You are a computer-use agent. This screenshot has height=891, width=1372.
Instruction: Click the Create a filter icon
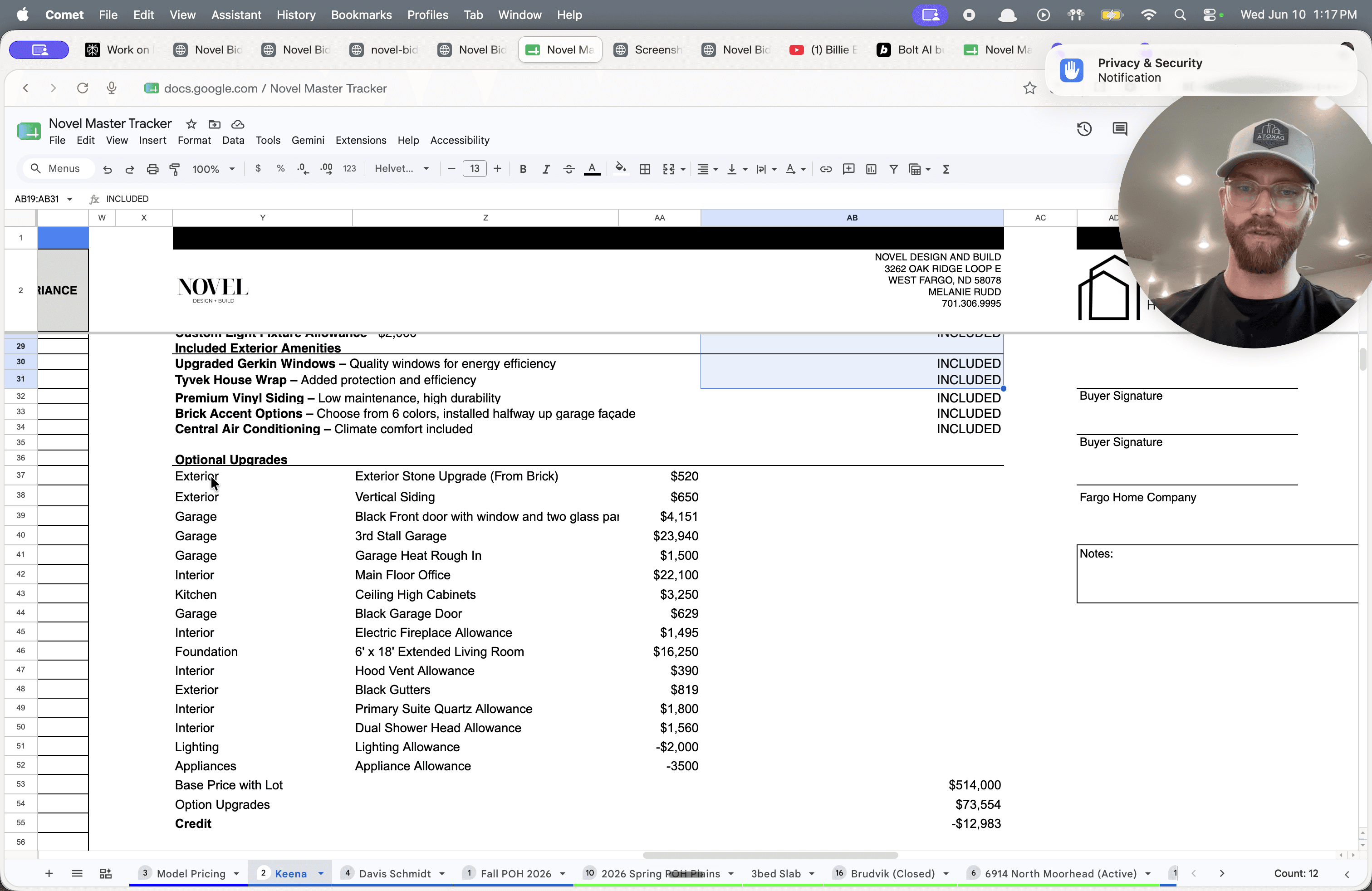[893, 169]
